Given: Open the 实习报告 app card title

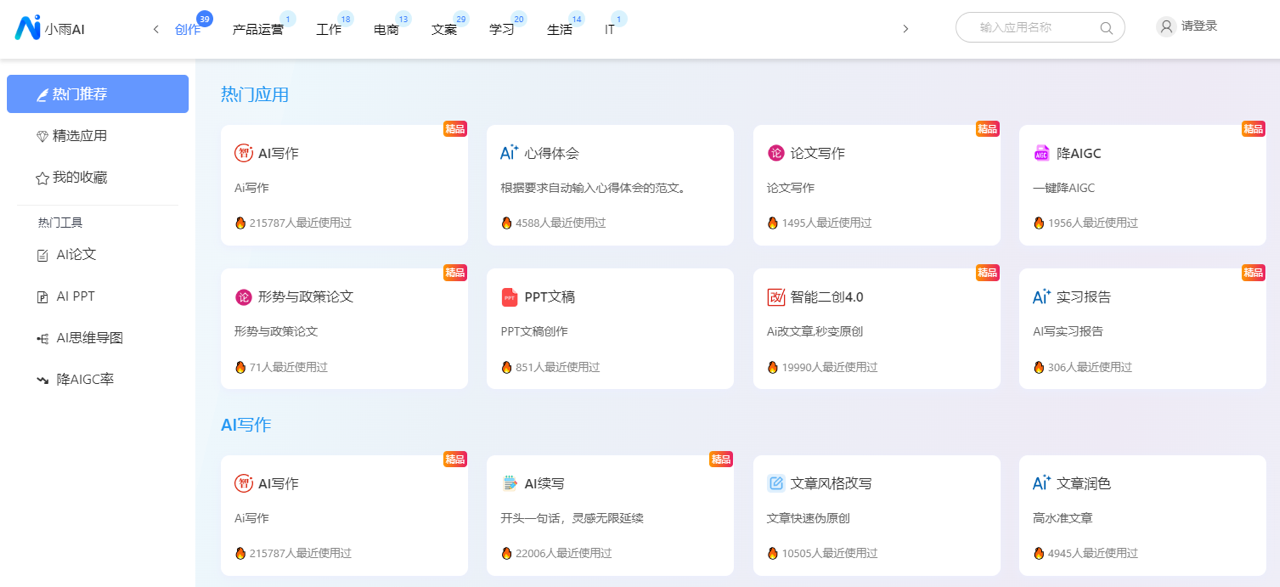Looking at the screenshot, I should [1084, 297].
